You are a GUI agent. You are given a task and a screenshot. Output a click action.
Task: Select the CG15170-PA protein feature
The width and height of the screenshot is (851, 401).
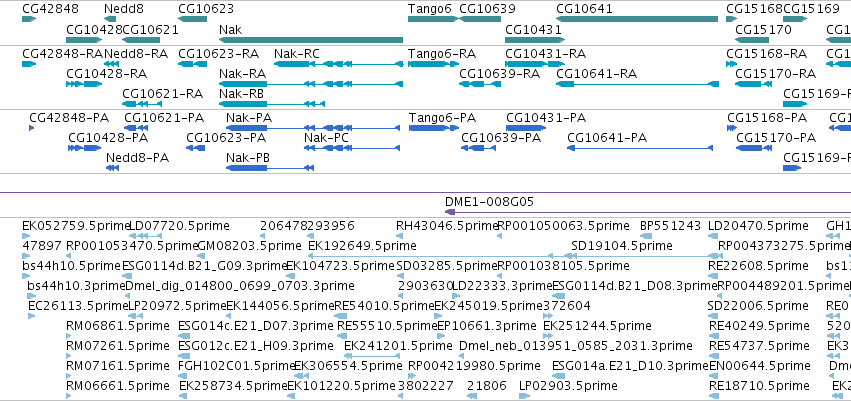[753, 148]
